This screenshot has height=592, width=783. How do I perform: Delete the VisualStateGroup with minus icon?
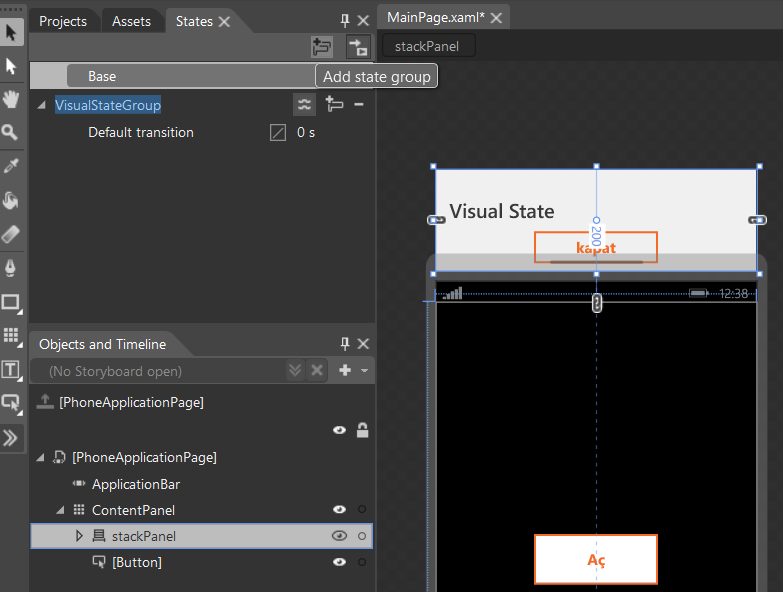[x=359, y=104]
